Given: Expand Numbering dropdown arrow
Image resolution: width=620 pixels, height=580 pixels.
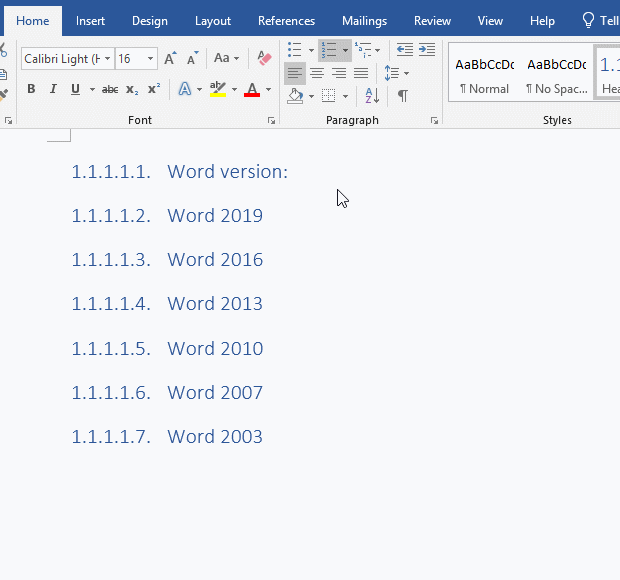Looking at the screenshot, I should click(x=346, y=50).
